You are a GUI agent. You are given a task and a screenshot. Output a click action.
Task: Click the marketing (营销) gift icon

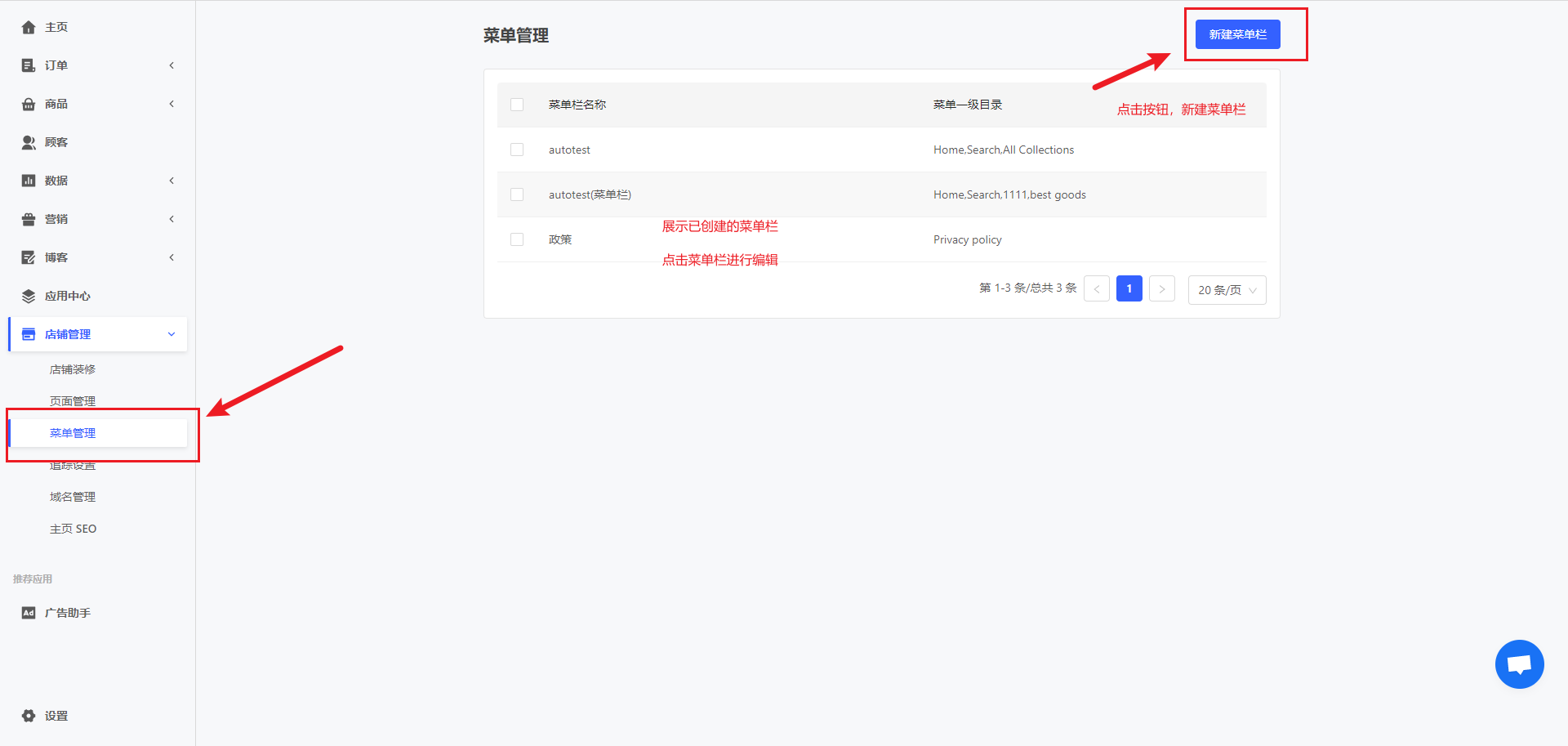[x=29, y=219]
